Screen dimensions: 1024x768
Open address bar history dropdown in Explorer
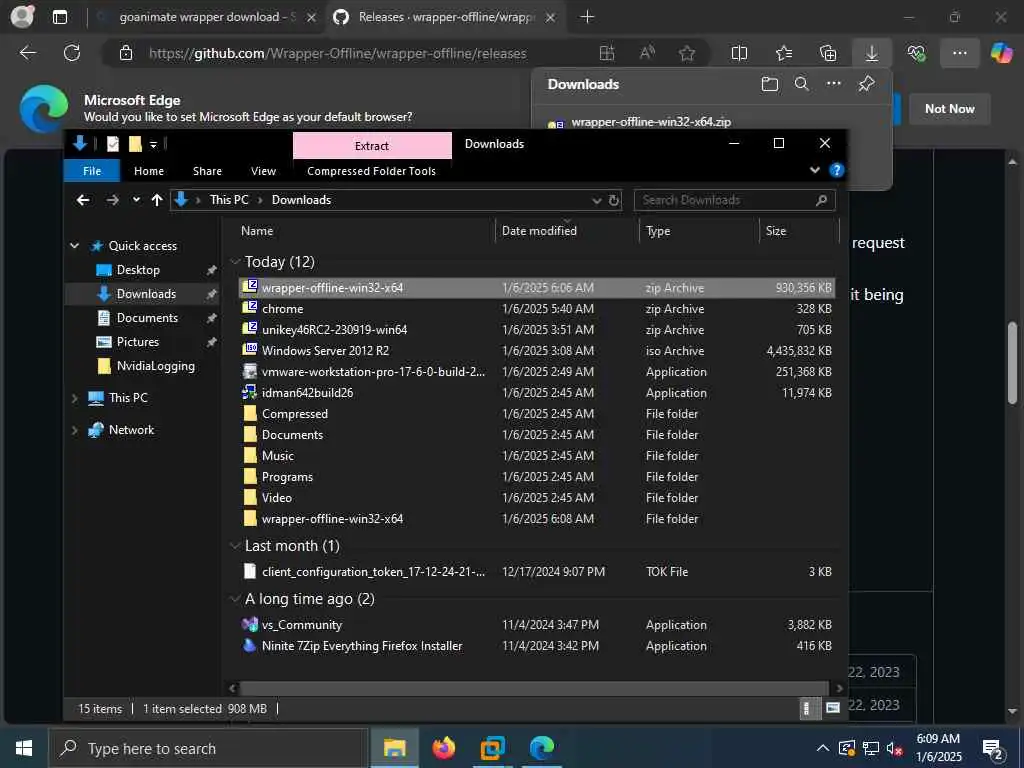(x=596, y=200)
